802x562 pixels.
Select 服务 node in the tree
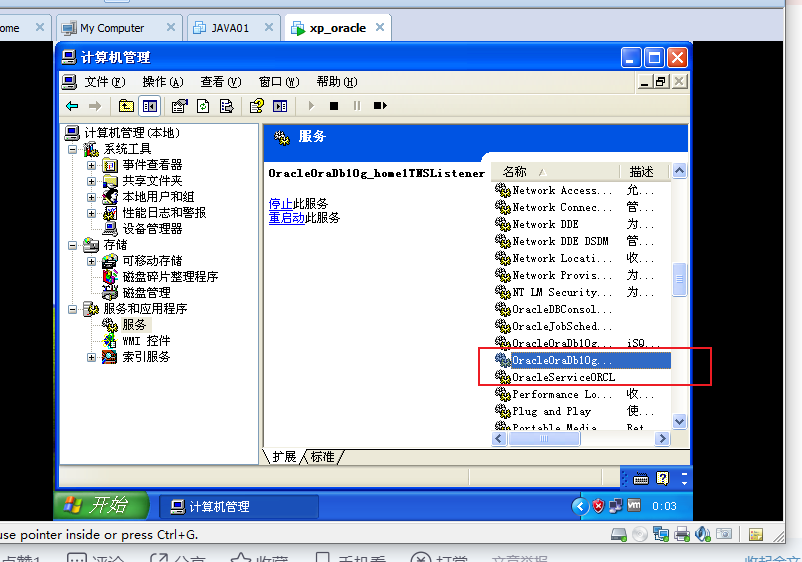(135, 325)
